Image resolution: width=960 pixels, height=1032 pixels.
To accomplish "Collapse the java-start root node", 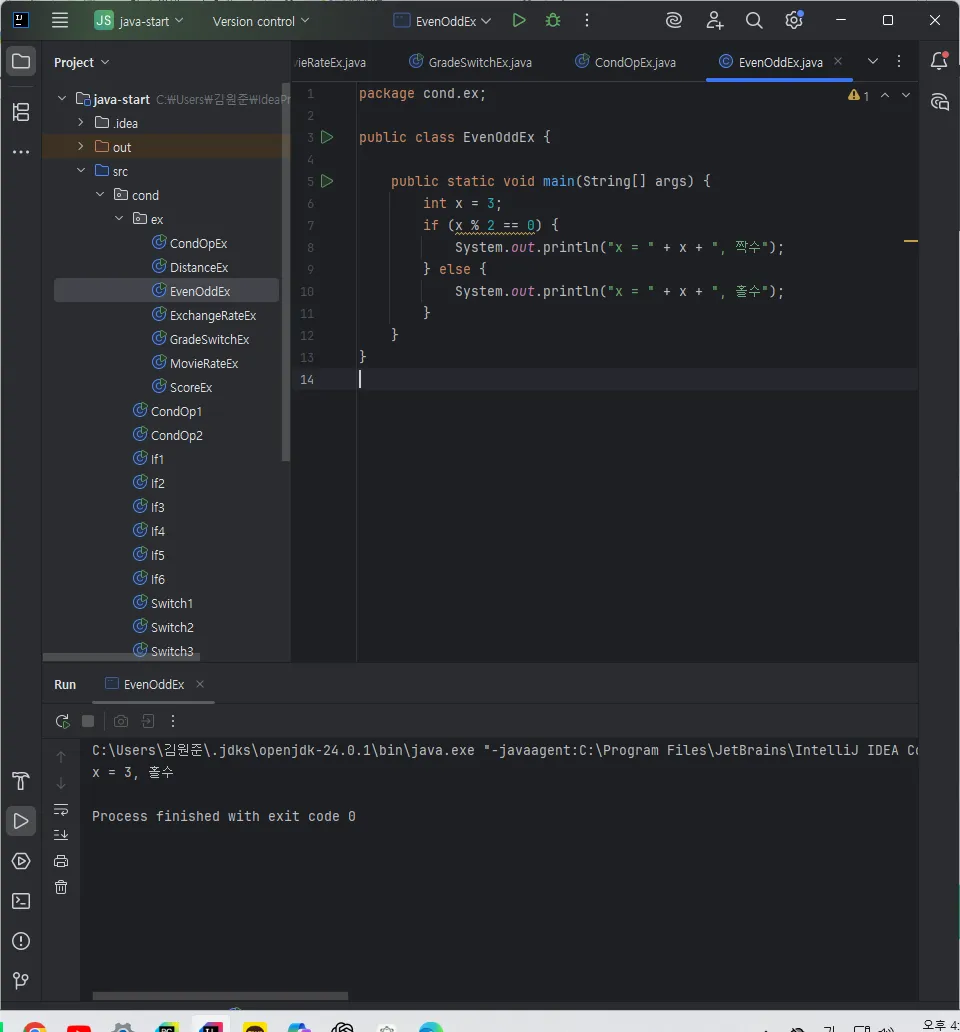I will coord(62,99).
